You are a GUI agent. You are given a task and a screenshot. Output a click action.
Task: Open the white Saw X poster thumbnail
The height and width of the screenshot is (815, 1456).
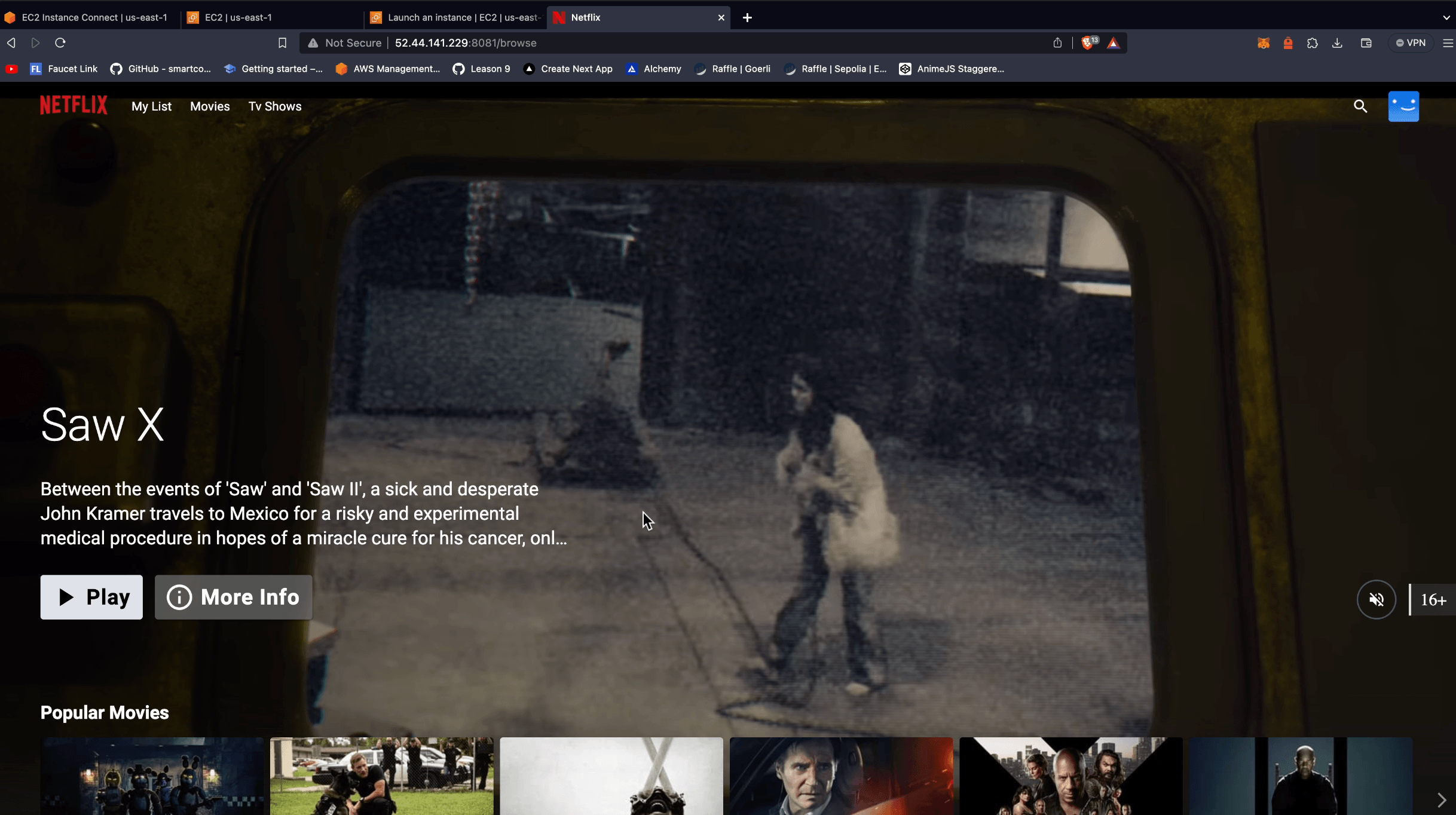click(611, 776)
